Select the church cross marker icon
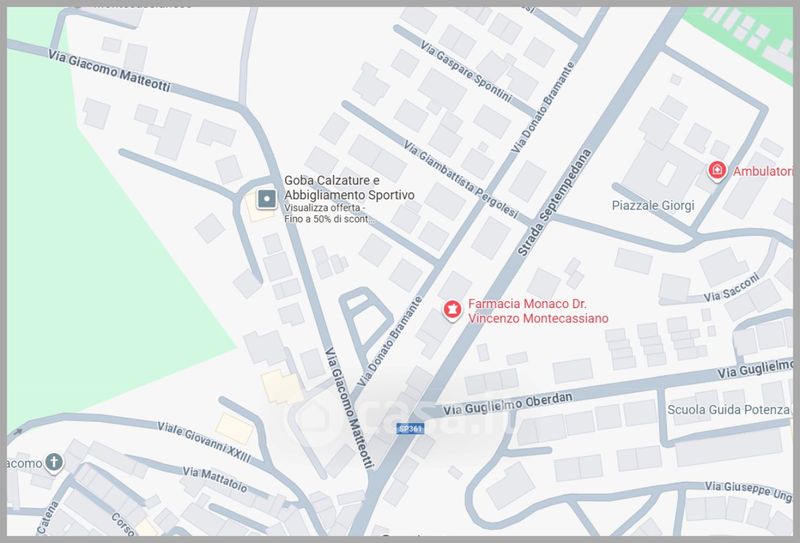 coord(53,463)
